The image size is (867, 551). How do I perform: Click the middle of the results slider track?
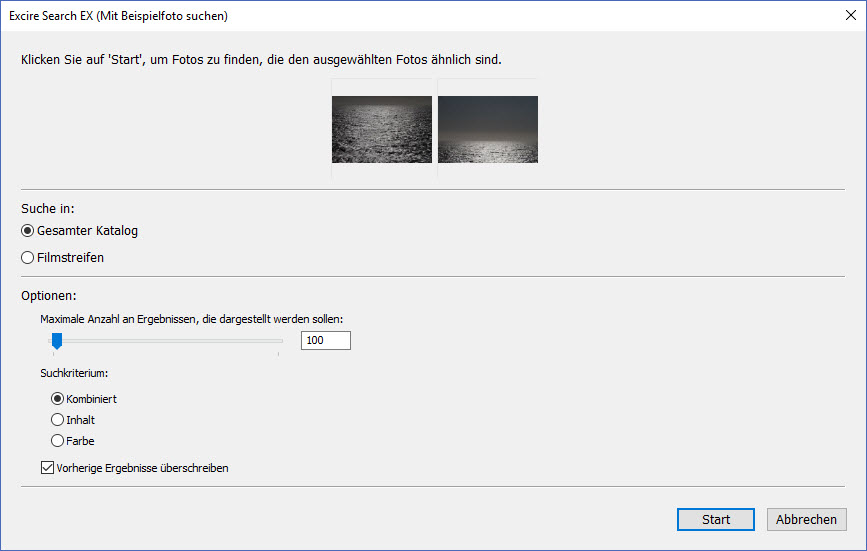167,341
